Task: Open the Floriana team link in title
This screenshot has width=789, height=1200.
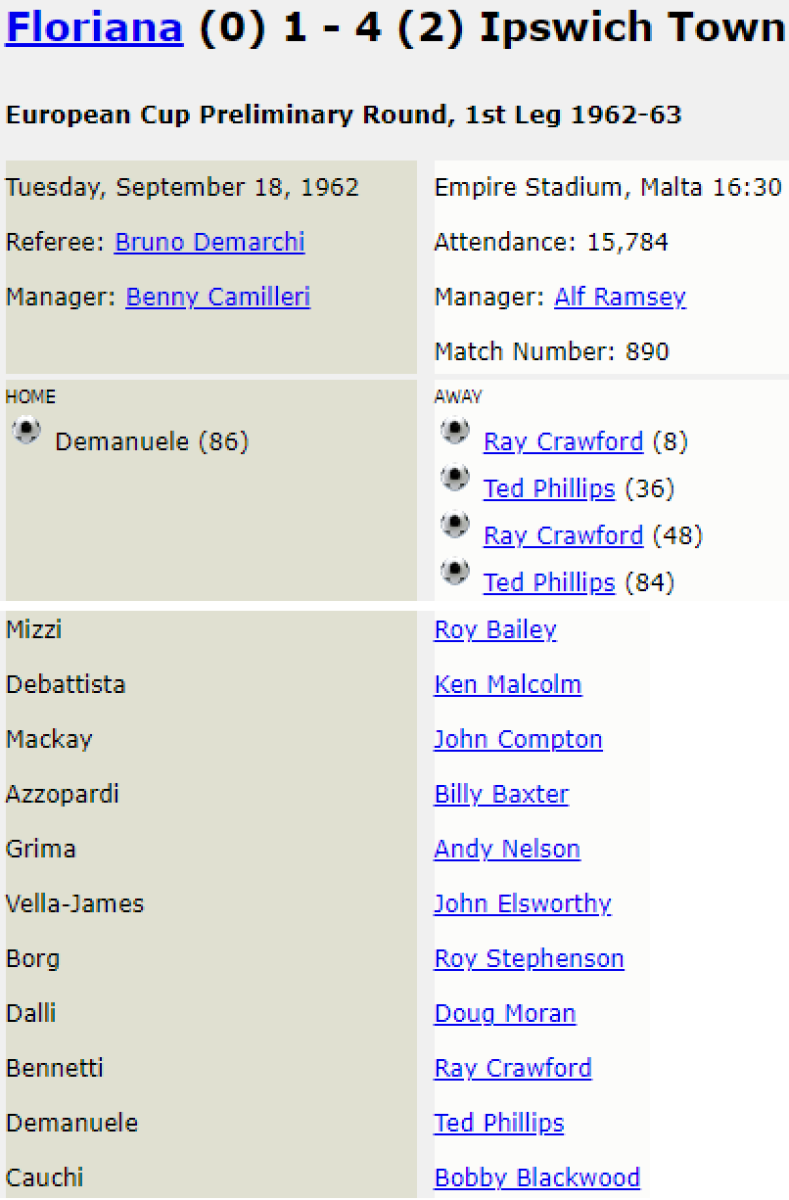Action: point(94,28)
